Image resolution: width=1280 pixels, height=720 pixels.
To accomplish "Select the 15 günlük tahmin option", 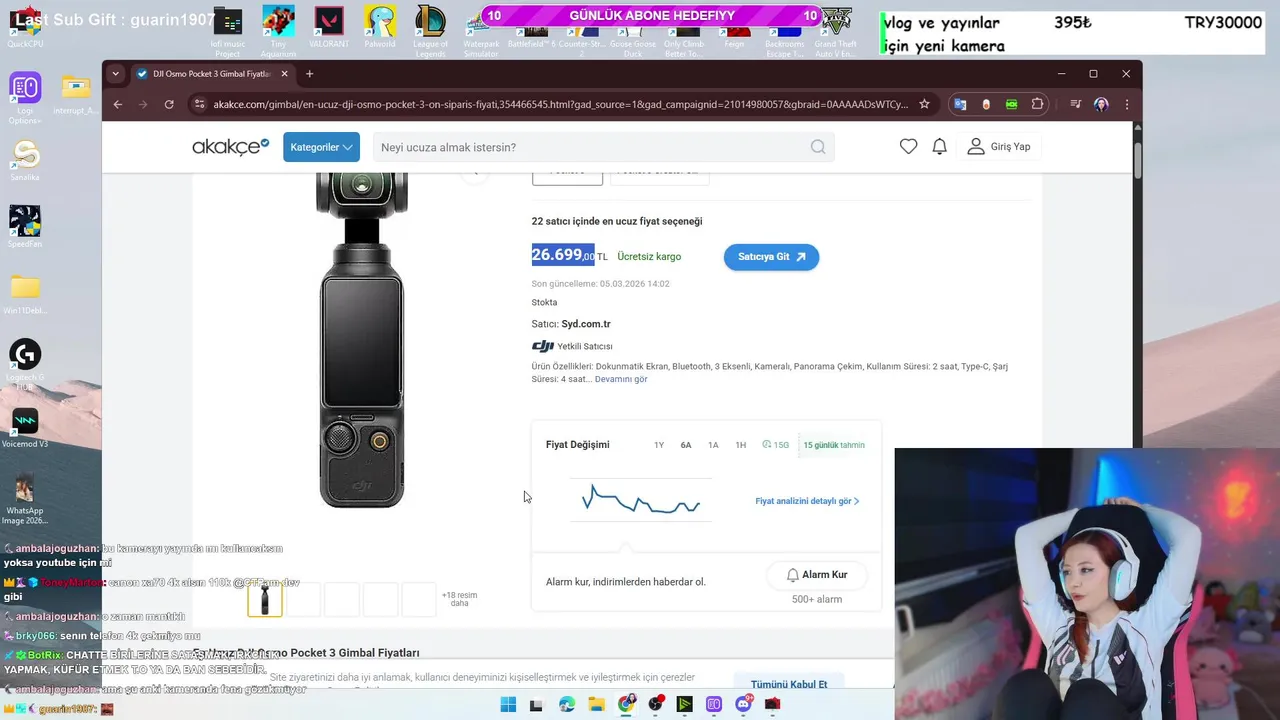I will pyautogui.click(x=834, y=445).
